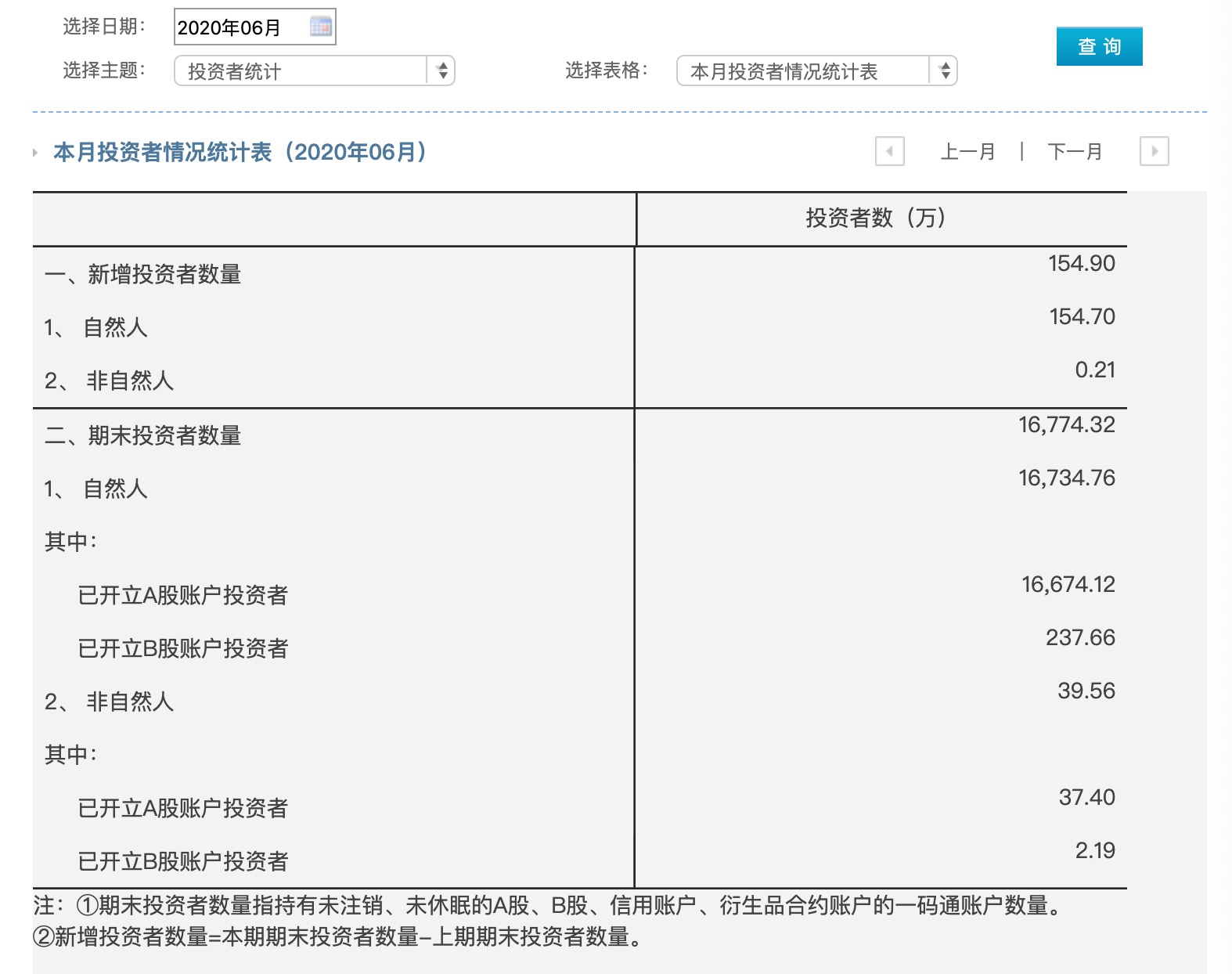
Task: Click the 154.90 value cell
Action: 1081,264
